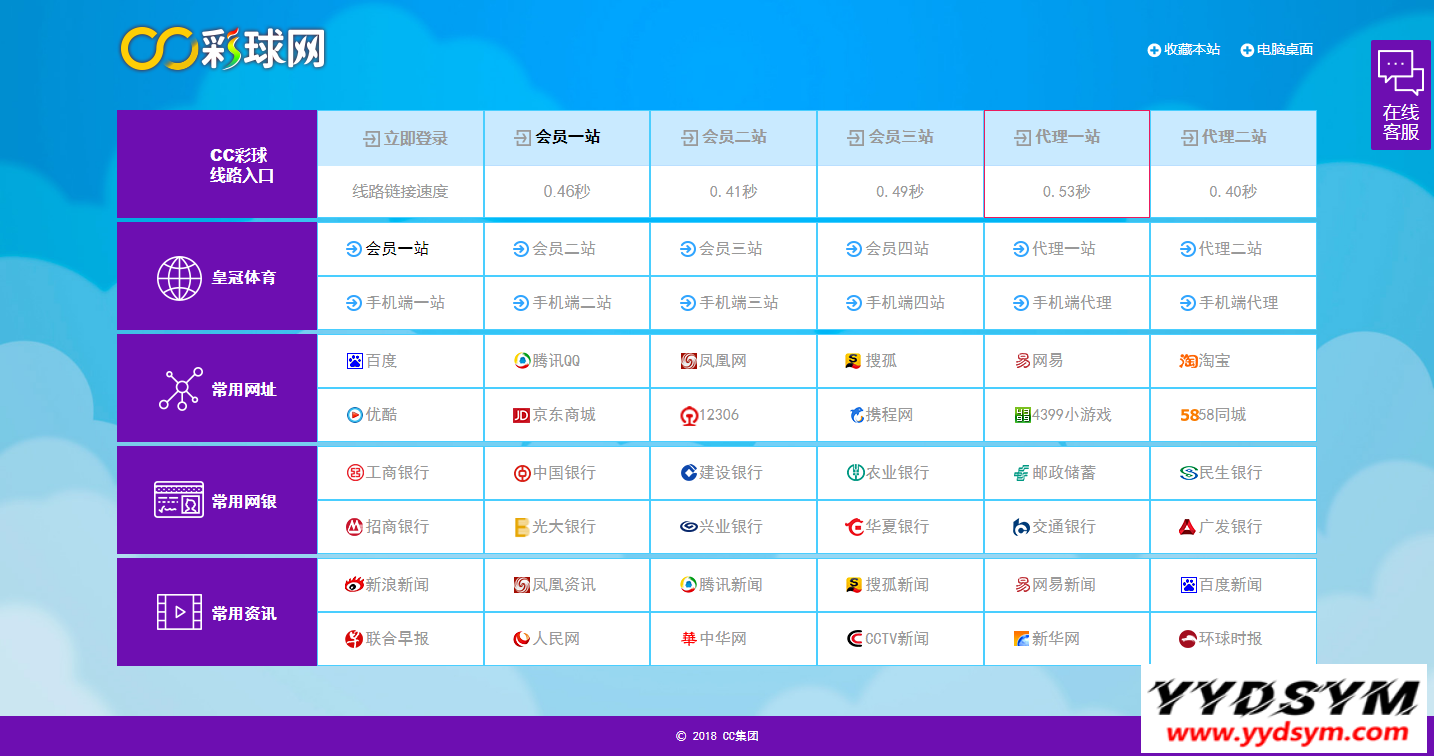Viewport: 1434px width, 756px height.
Task: Click the Youku play icon
Action: (x=354, y=415)
